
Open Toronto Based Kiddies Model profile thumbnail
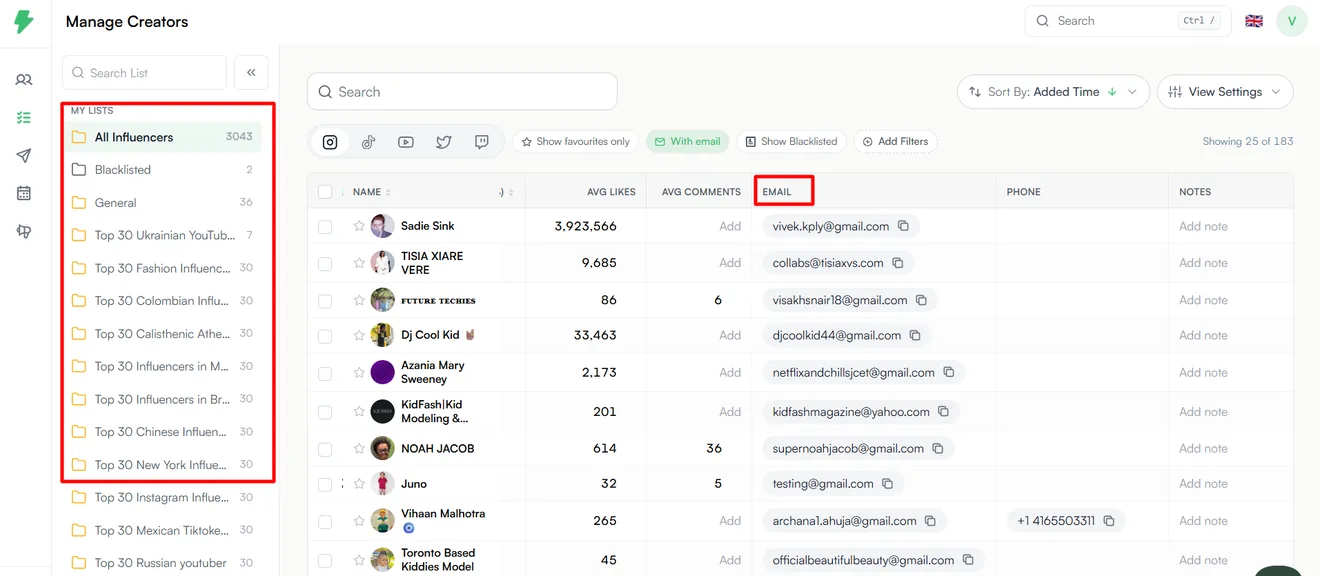(383, 560)
